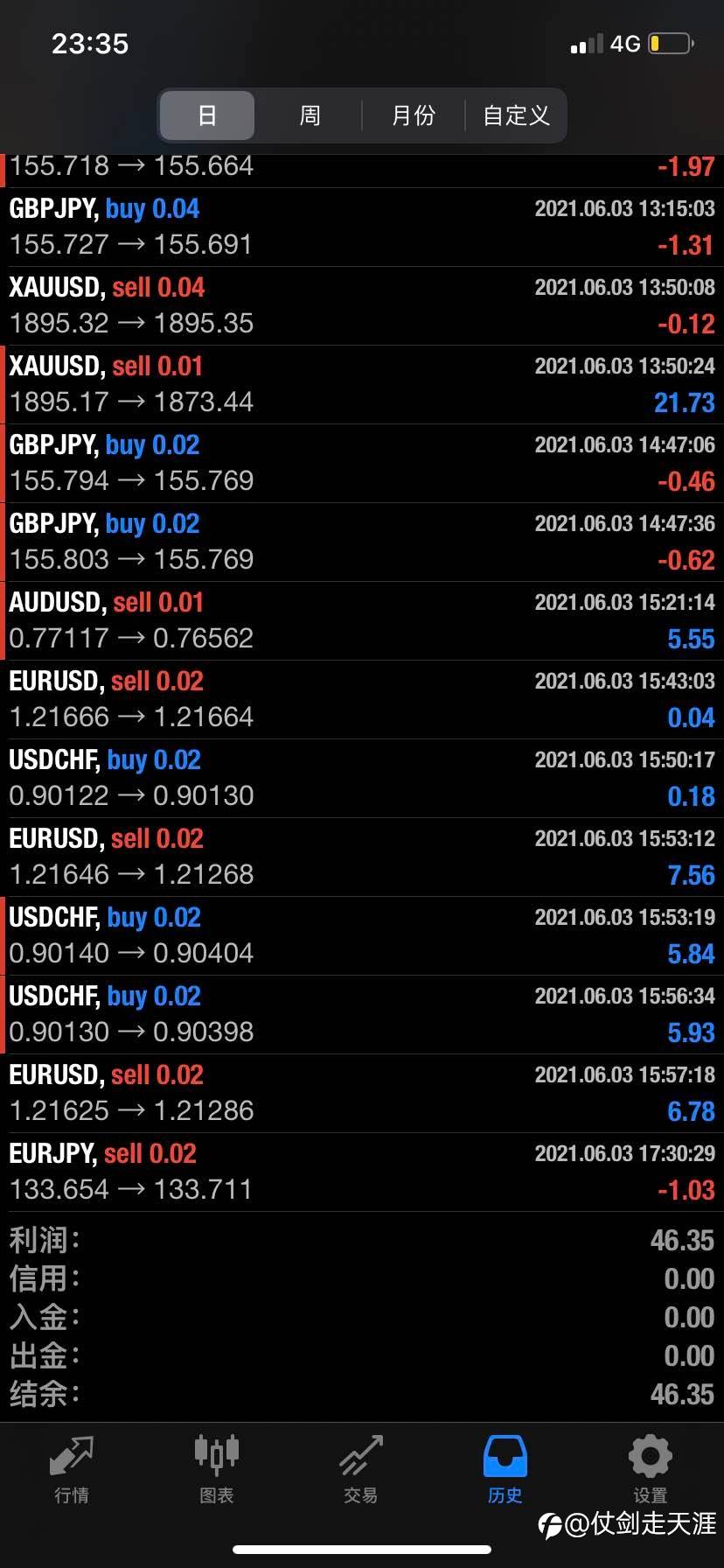Tap the 23:35 status bar clock
The height and width of the screenshot is (1568, 724).
pyautogui.click(x=90, y=44)
